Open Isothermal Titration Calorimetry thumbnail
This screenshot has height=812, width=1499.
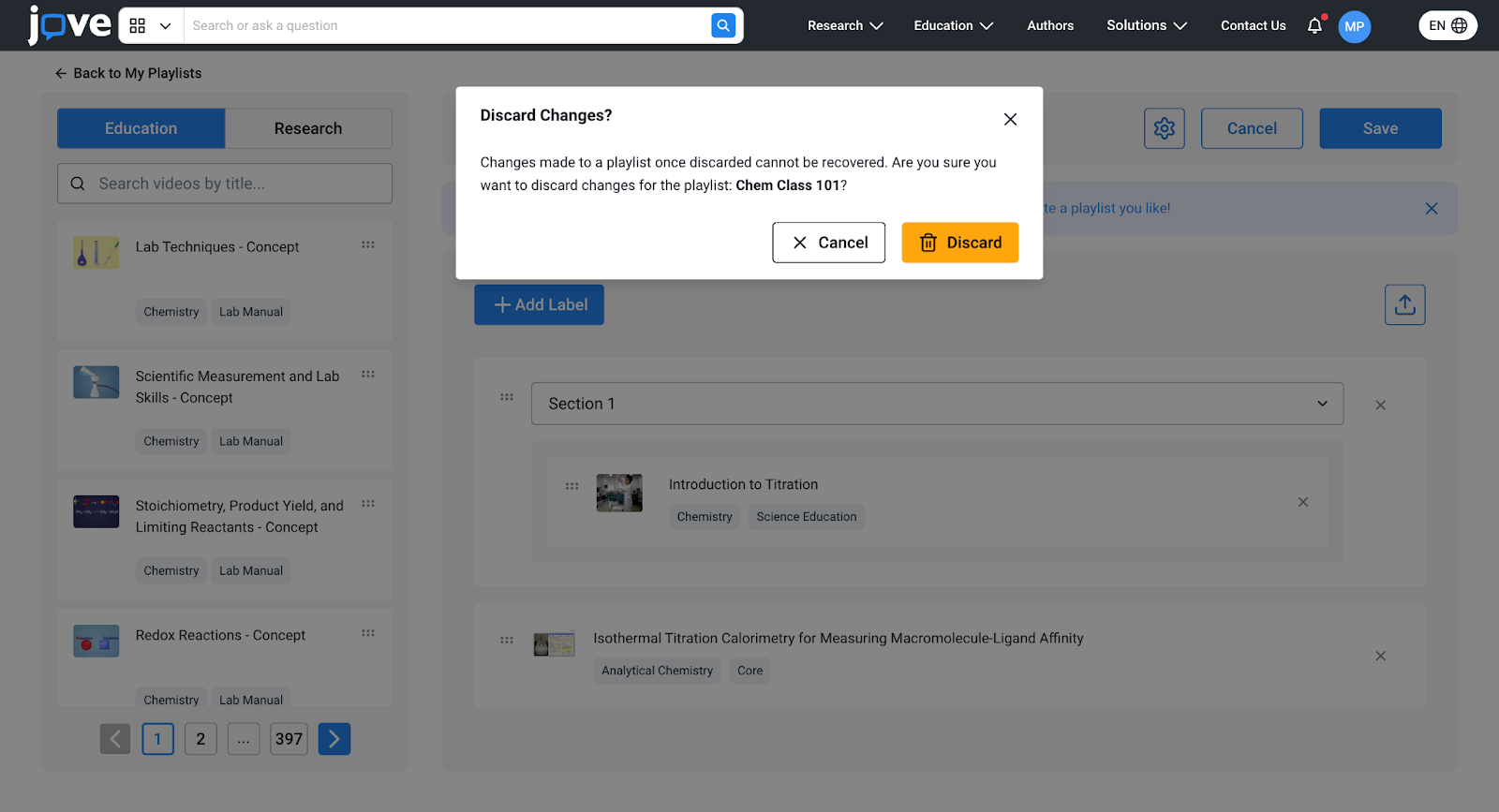point(554,644)
